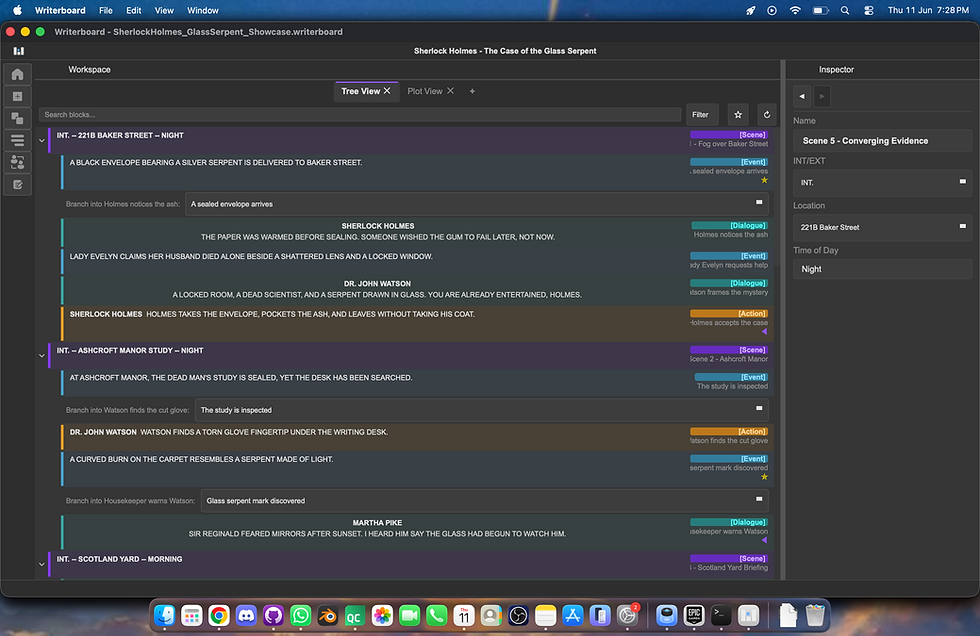980x636 pixels.
Task: Open the INT/EXT dropdown in Inspector
Action: tap(882, 182)
